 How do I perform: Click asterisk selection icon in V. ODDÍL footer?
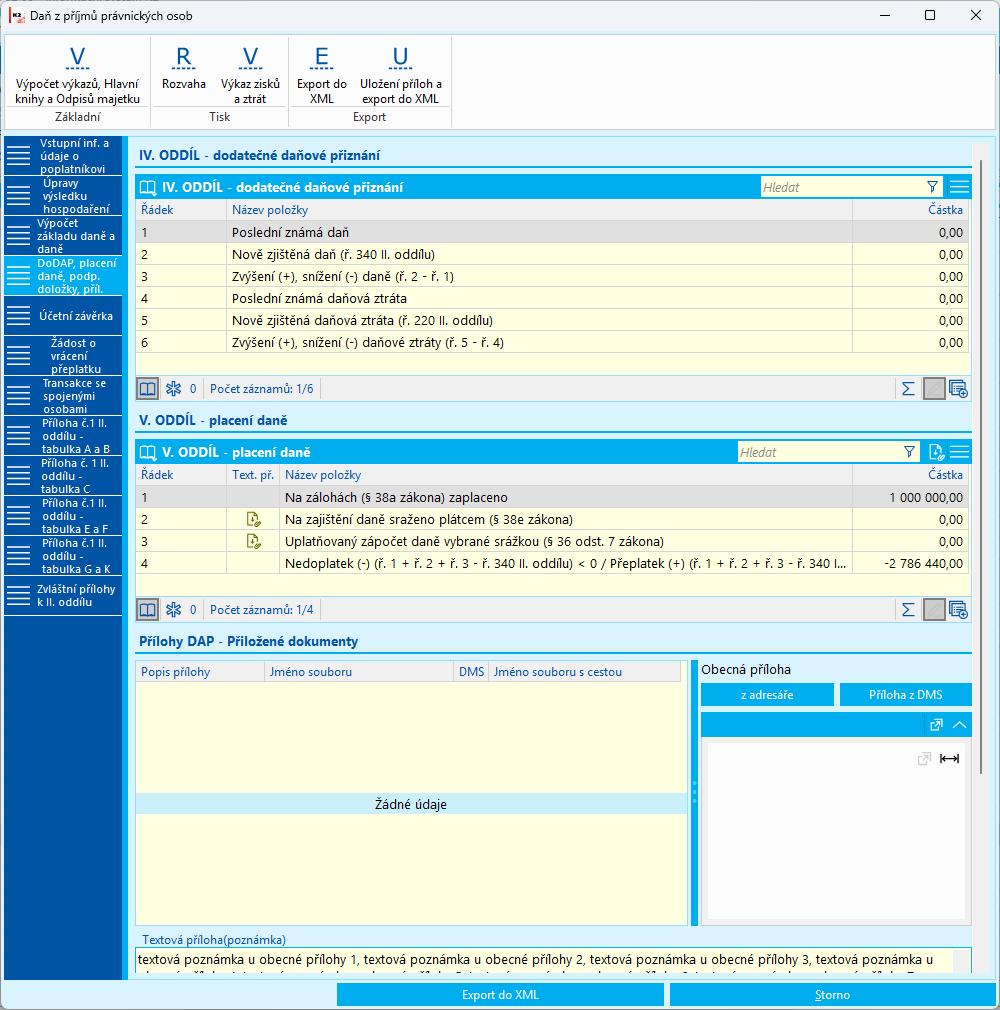coord(173,609)
